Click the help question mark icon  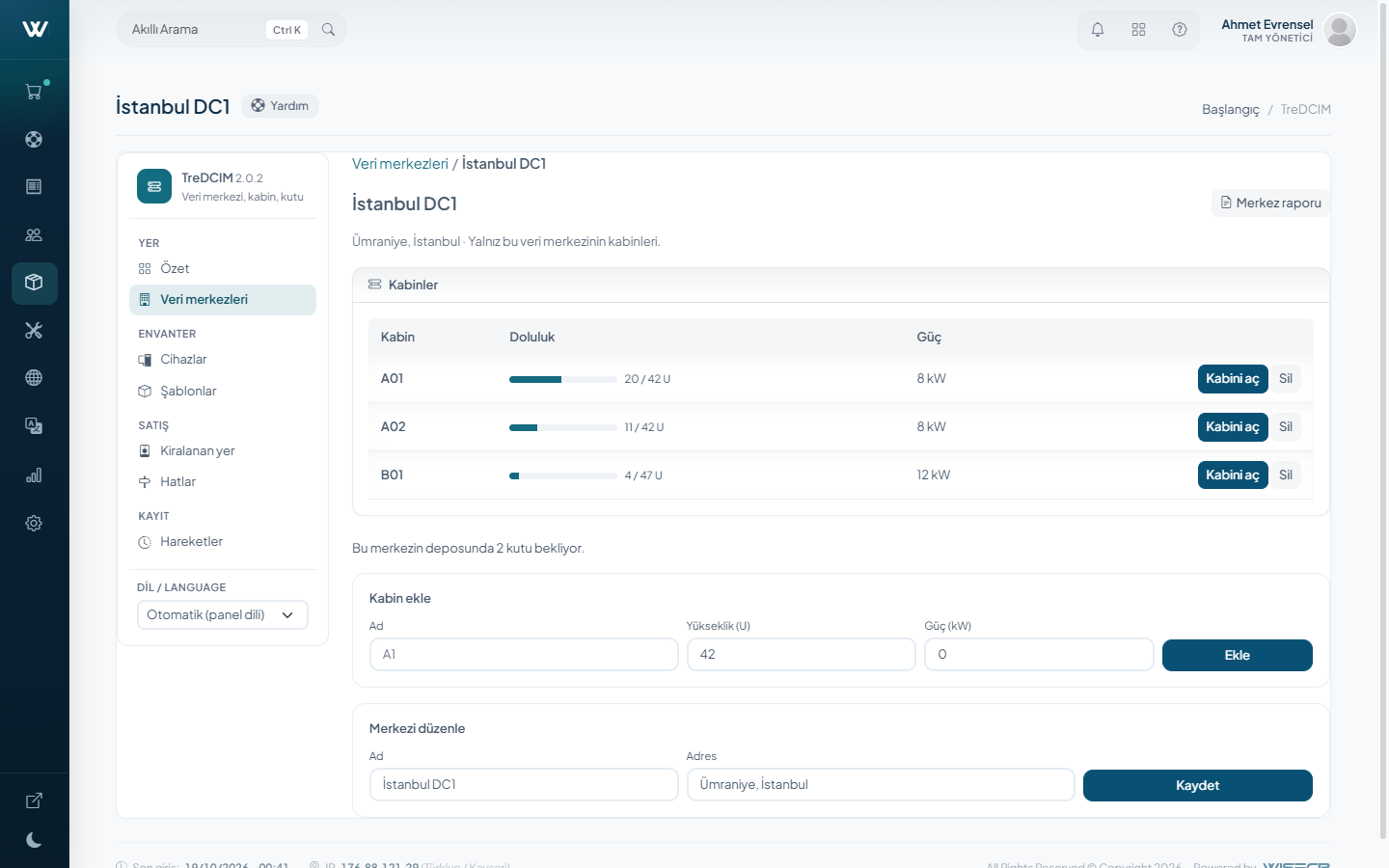[1180, 30]
